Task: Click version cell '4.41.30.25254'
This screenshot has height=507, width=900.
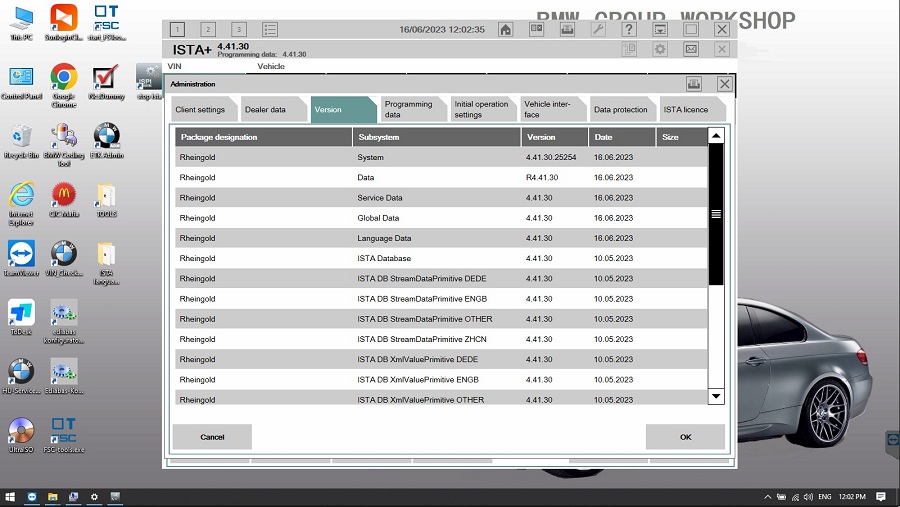Action: click(551, 157)
